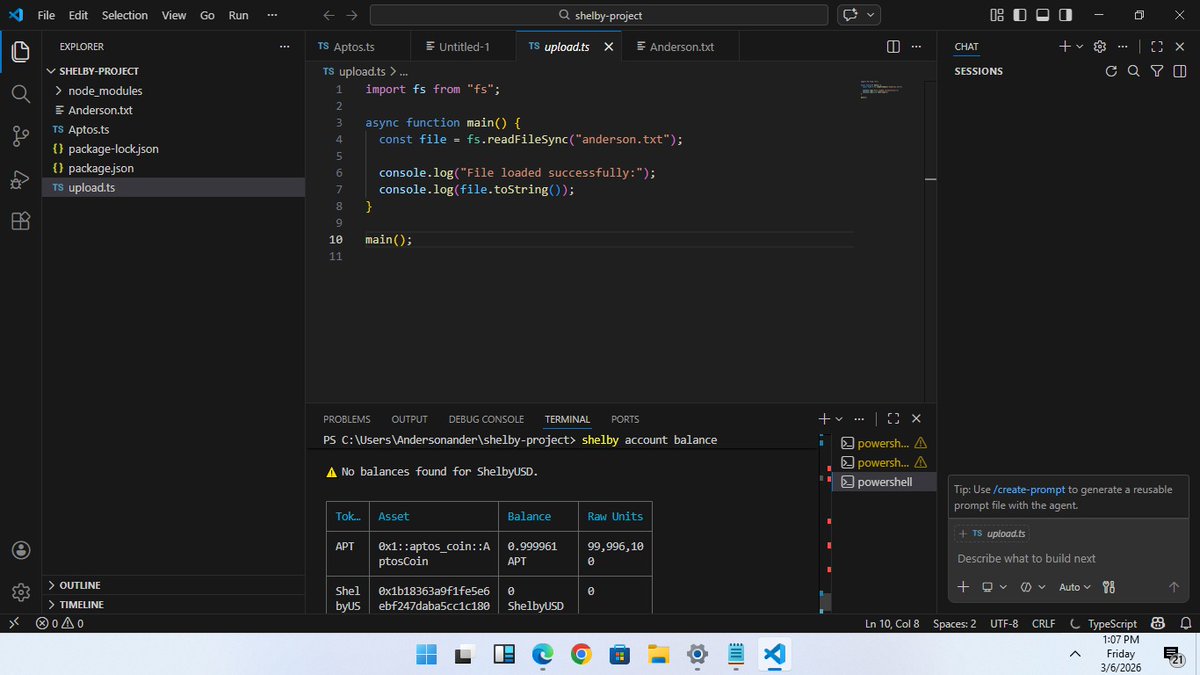This screenshot has height=675, width=1200.
Task: Open the File menu
Action: coord(46,15)
